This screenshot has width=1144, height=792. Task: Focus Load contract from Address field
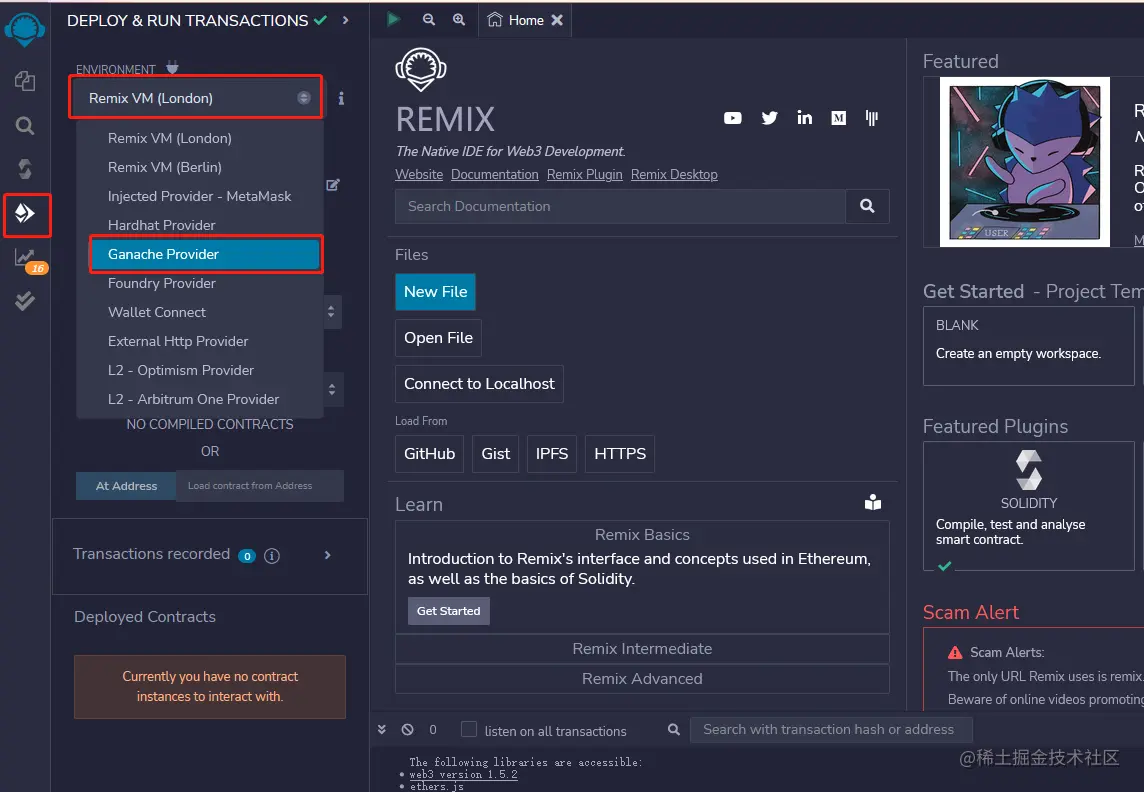pos(260,486)
